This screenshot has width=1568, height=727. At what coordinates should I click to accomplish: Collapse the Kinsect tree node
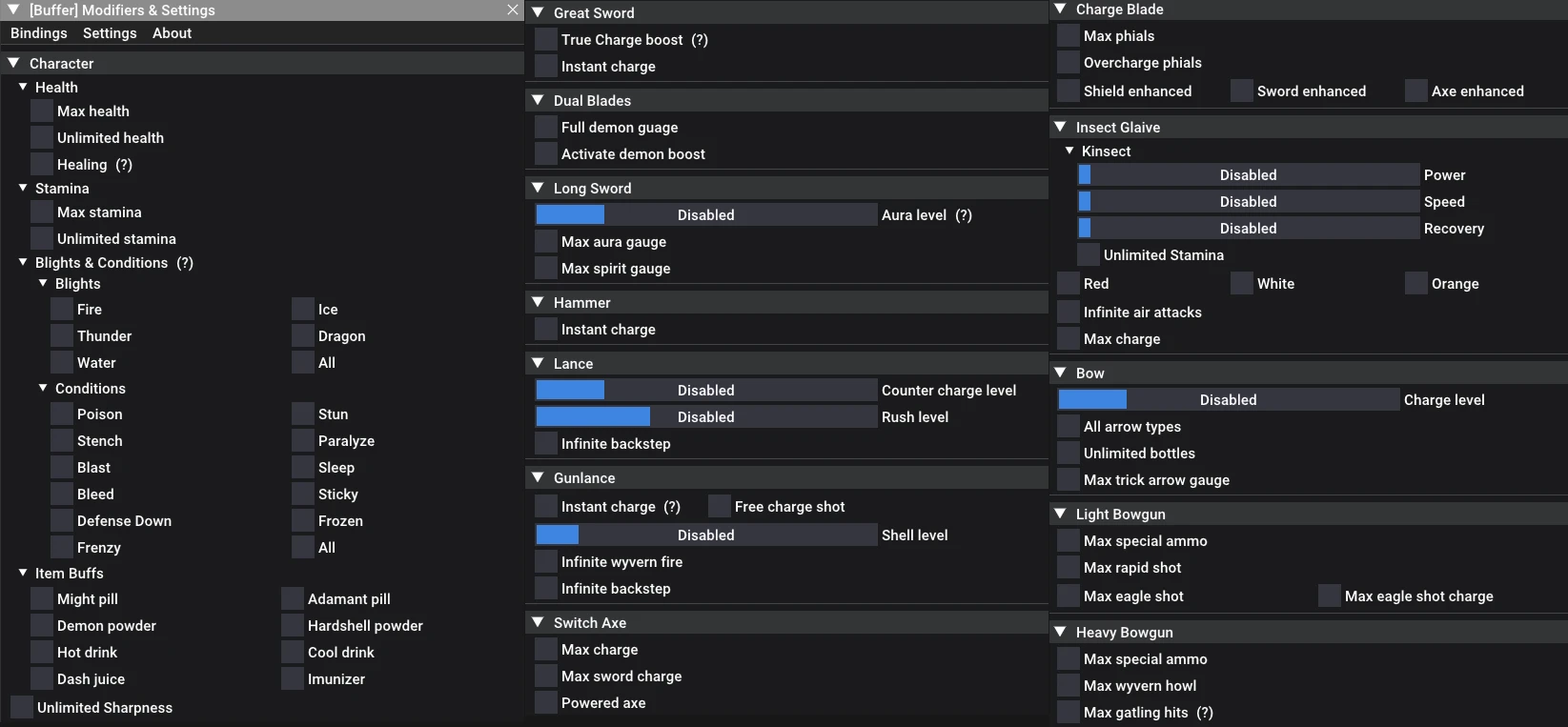pyautogui.click(x=1069, y=151)
